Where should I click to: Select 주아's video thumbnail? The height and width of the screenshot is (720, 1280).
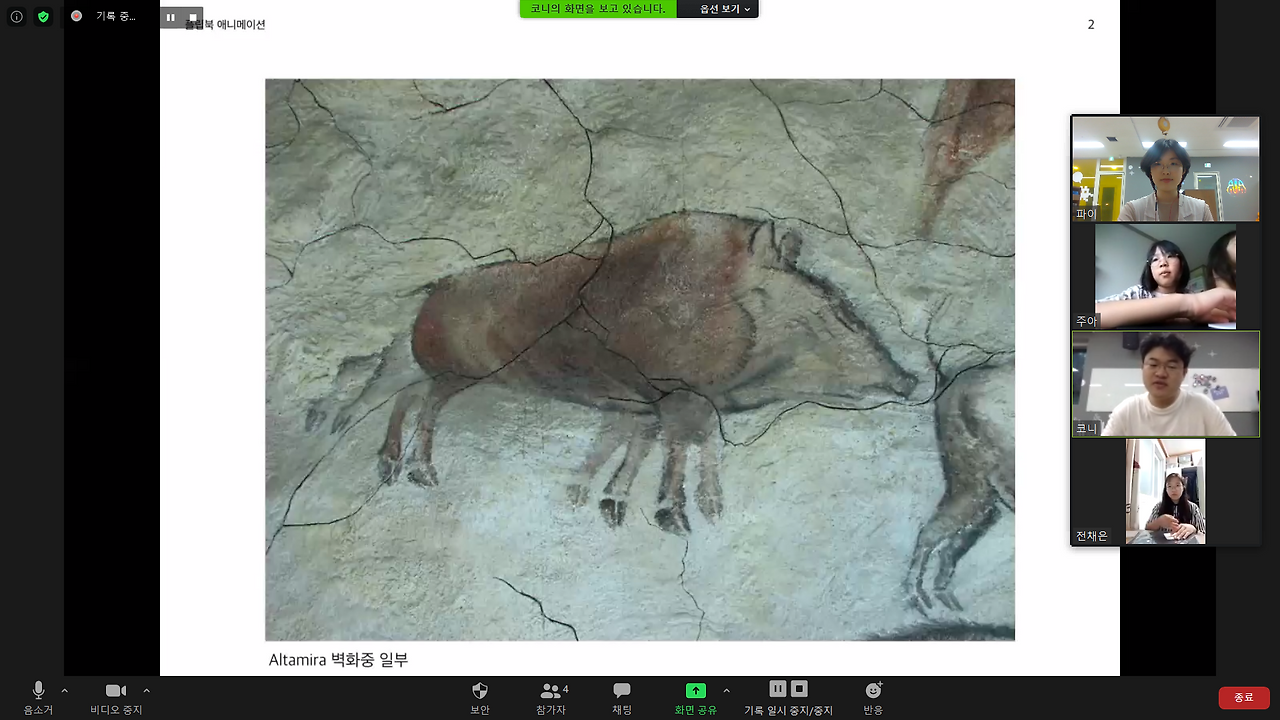pyautogui.click(x=1166, y=277)
